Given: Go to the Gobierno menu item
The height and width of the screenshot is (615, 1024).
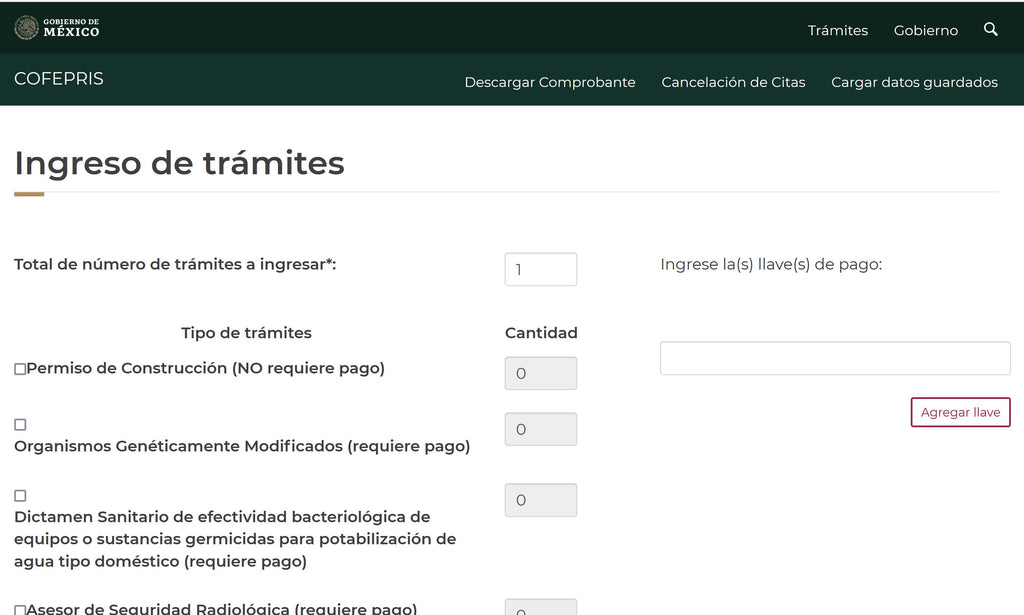Looking at the screenshot, I should (x=925, y=30).
